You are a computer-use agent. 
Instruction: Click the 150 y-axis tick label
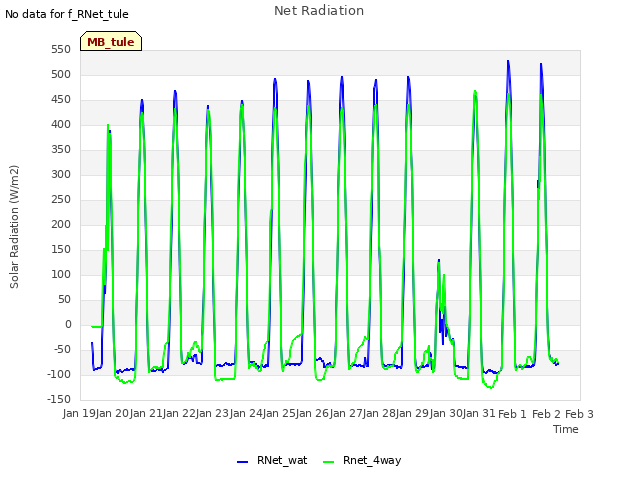[x=61, y=249]
